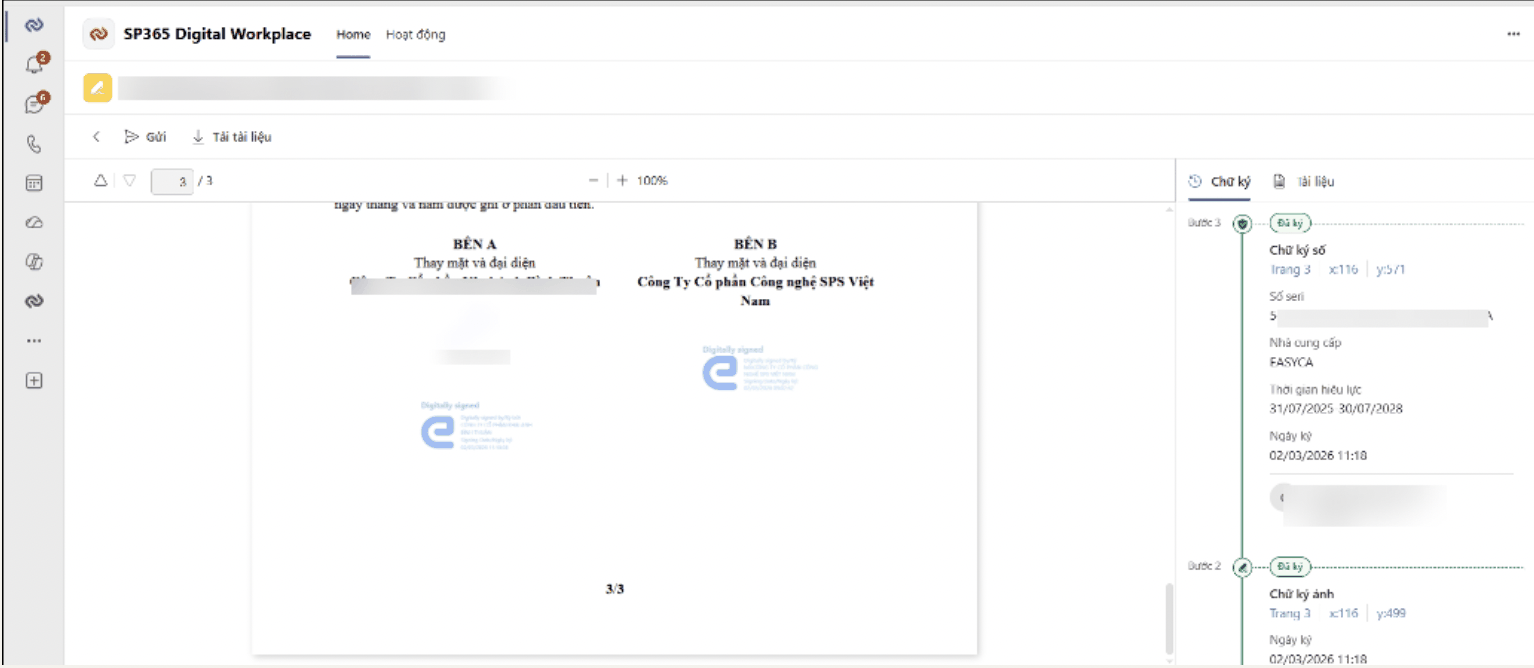Click the EASYCA provider value
The image size is (1534, 668).
[x=1291, y=362]
